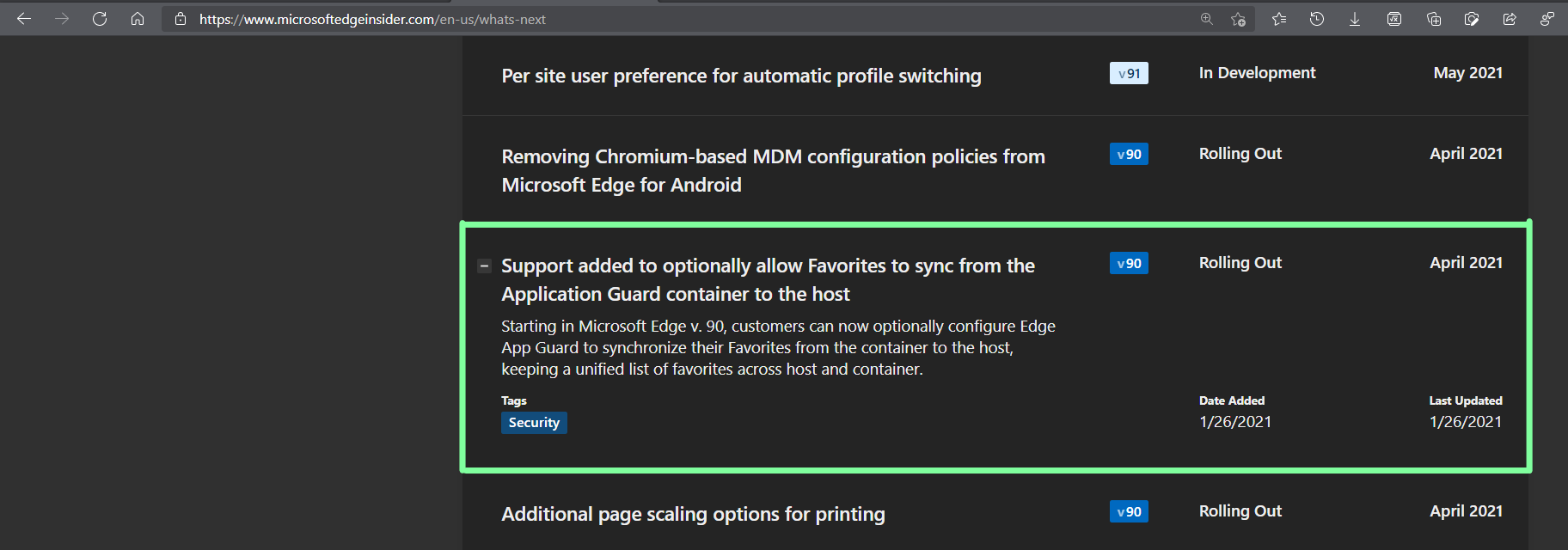Click the v91 version badge
1568x550 pixels.
click(1129, 73)
